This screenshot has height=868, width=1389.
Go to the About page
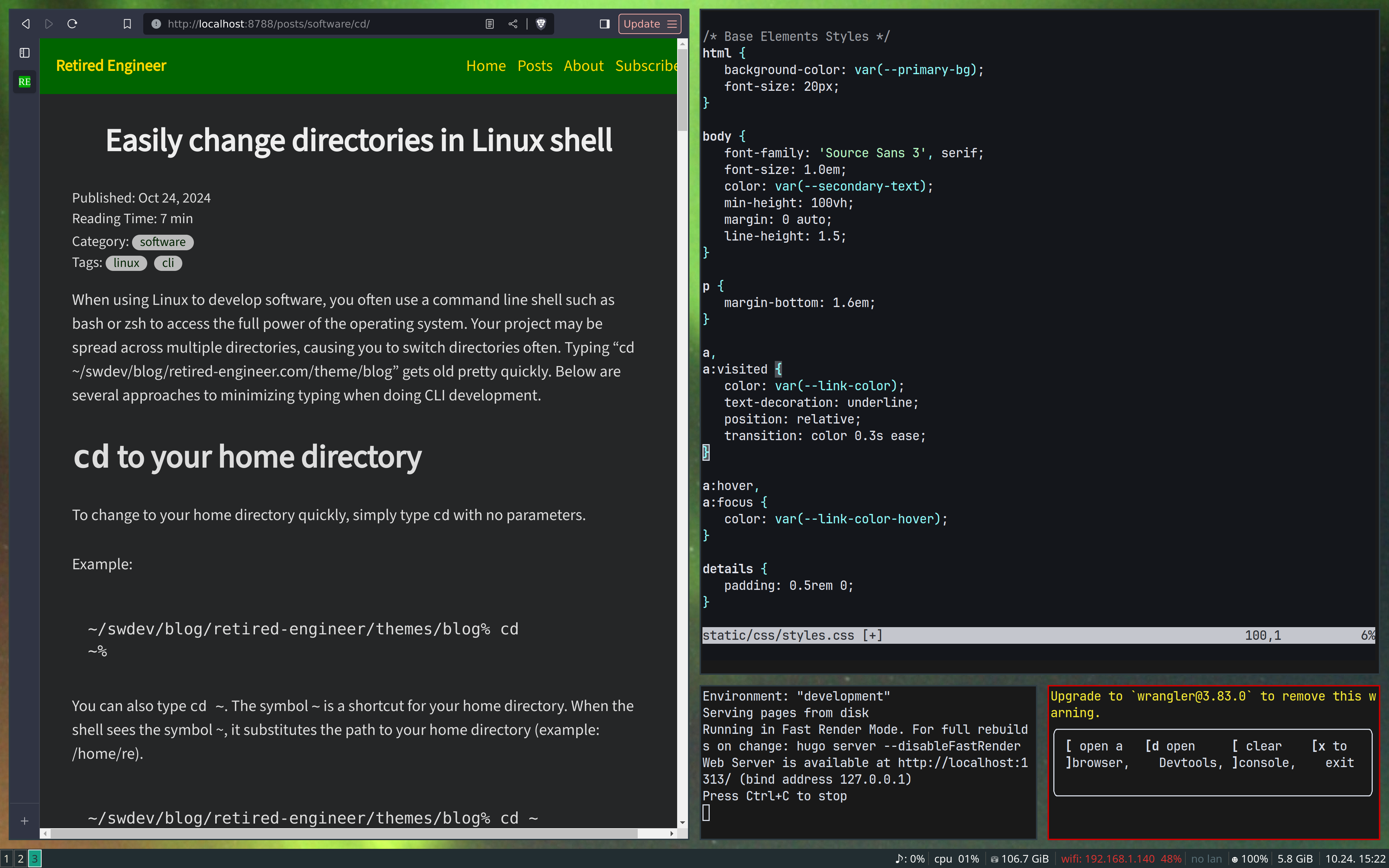click(583, 66)
